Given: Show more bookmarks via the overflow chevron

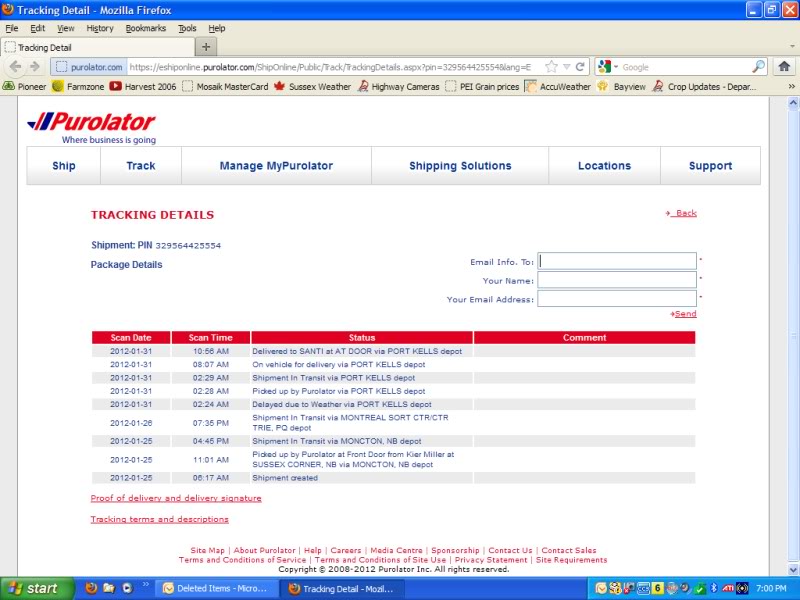Looking at the screenshot, I should click(792, 87).
